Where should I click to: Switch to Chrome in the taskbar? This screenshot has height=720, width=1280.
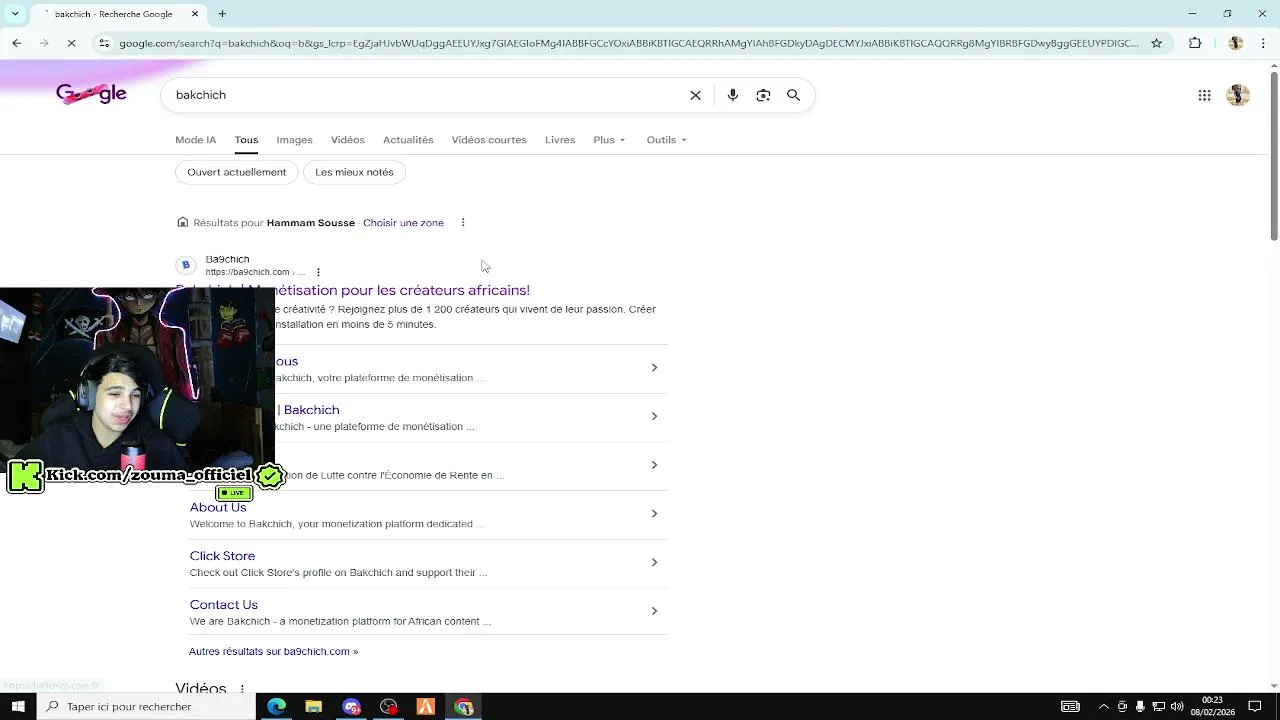click(464, 707)
